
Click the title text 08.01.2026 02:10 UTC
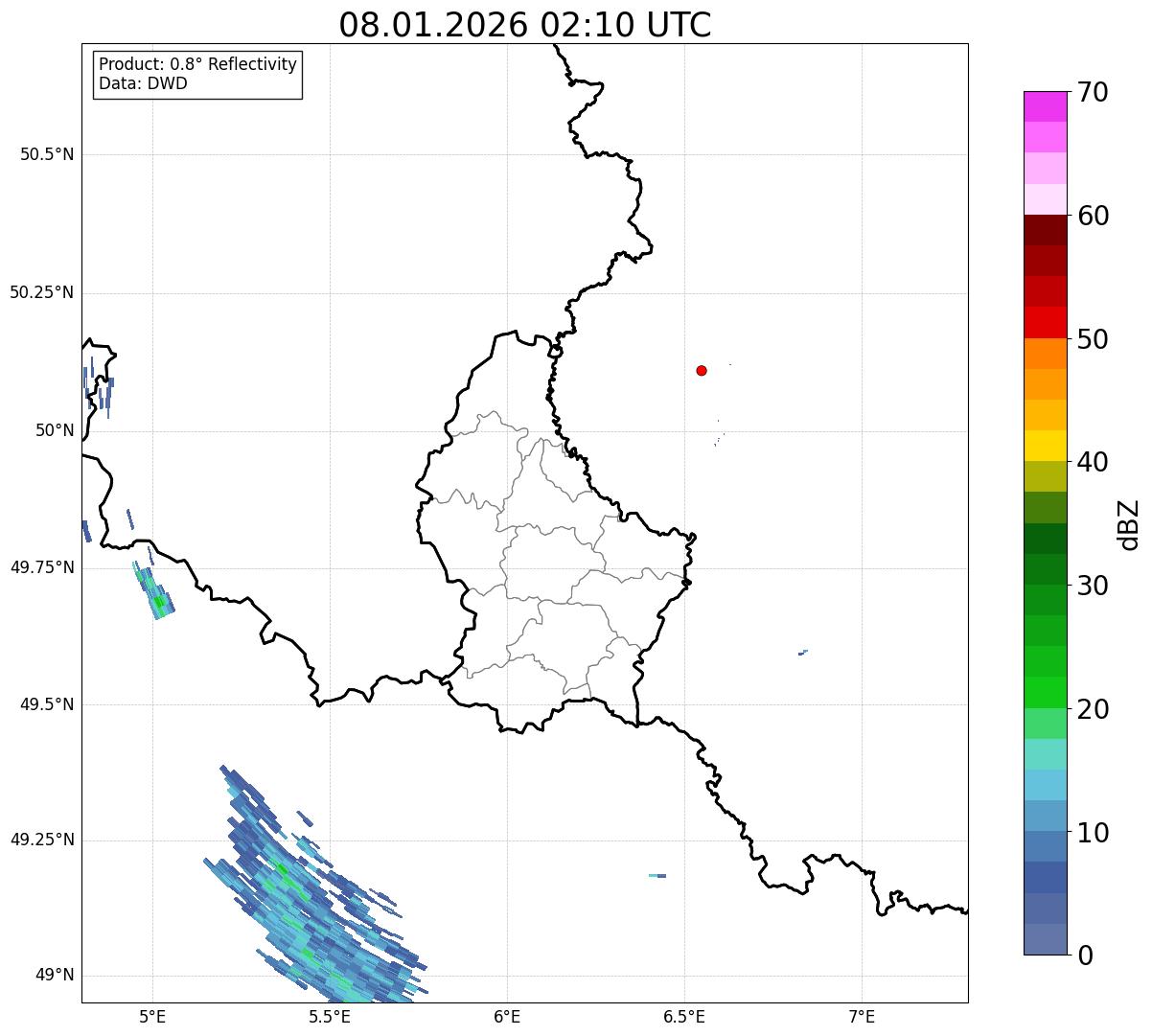[x=525, y=25]
